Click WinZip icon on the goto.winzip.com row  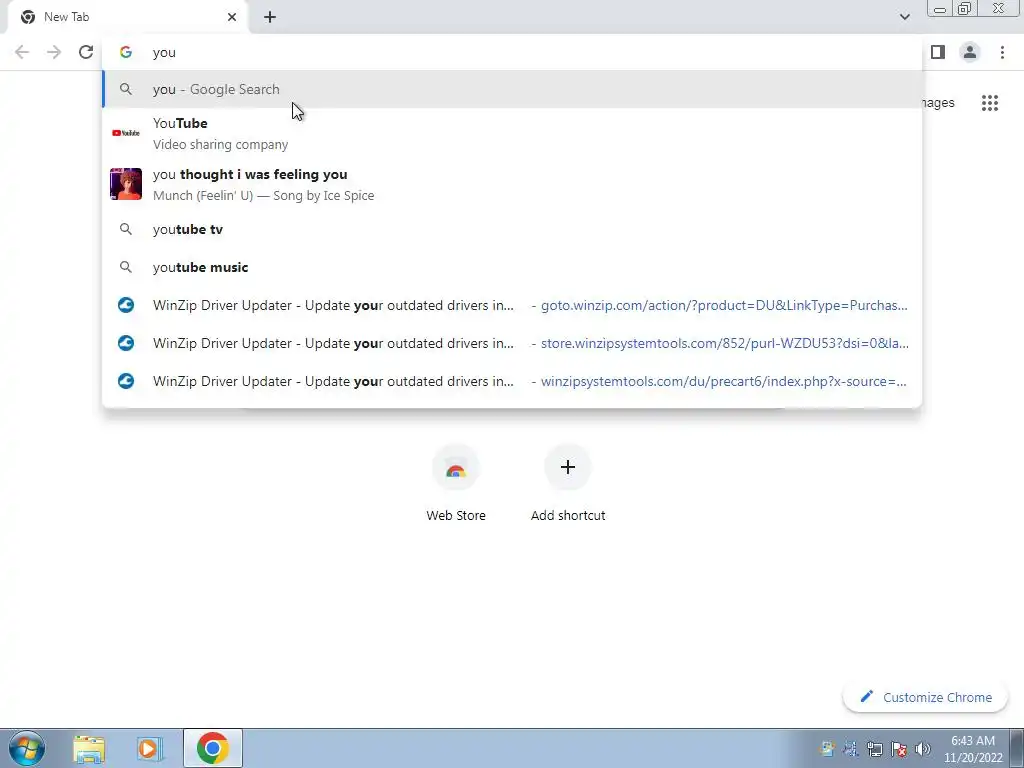[126, 305]
